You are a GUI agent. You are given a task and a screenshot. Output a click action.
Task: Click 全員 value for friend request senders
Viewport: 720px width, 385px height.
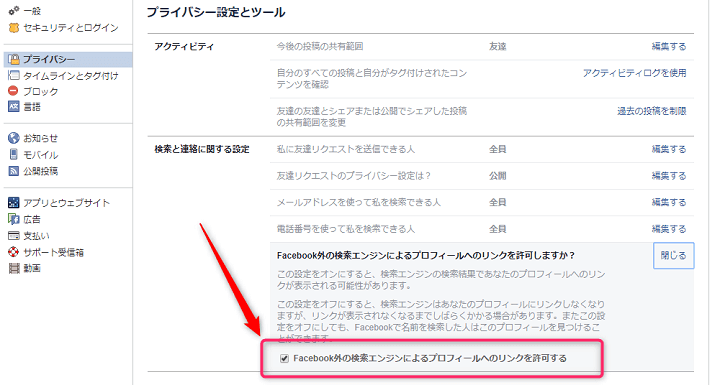pos(498,149)
